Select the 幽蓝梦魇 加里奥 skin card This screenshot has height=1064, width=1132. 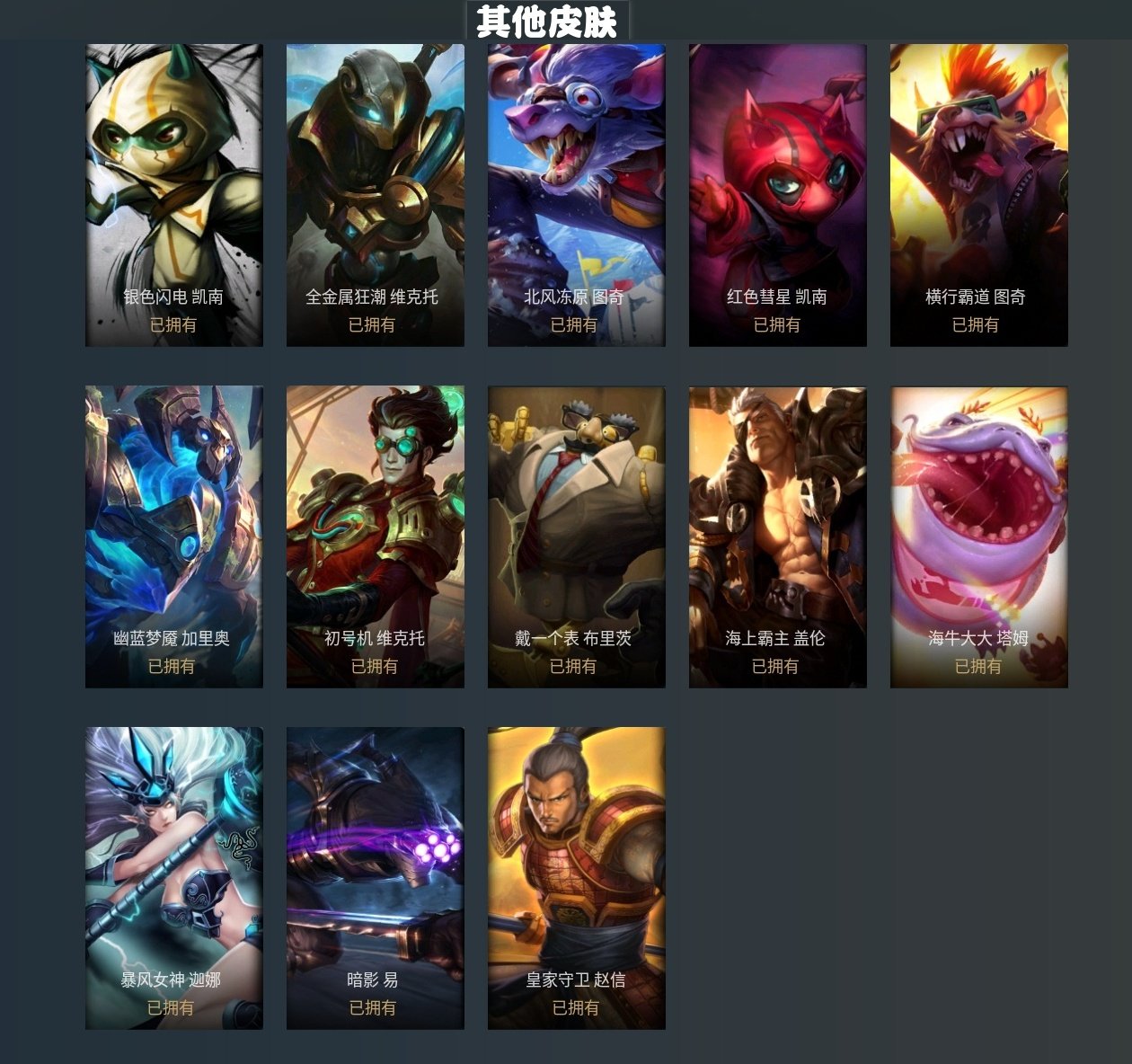pos(174,536)
